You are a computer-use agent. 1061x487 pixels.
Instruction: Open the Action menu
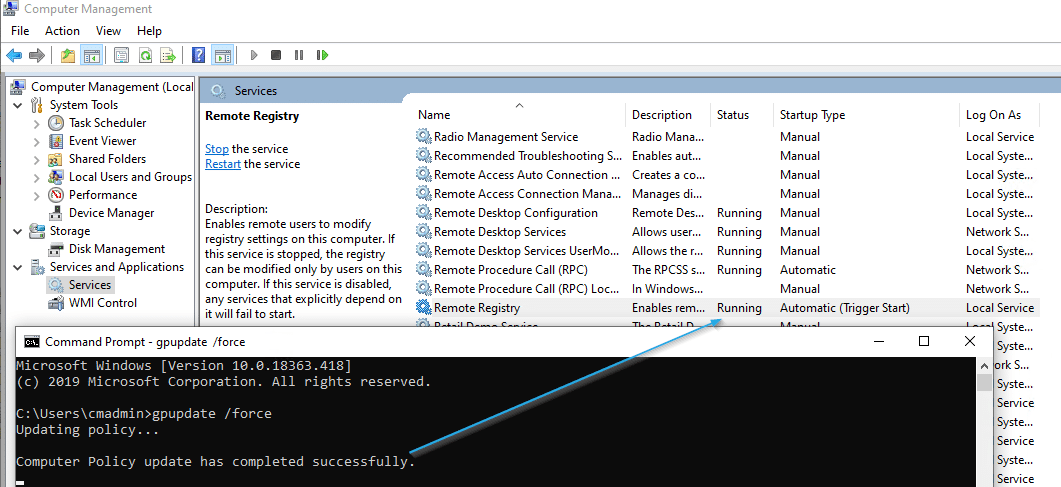point(62,31)
